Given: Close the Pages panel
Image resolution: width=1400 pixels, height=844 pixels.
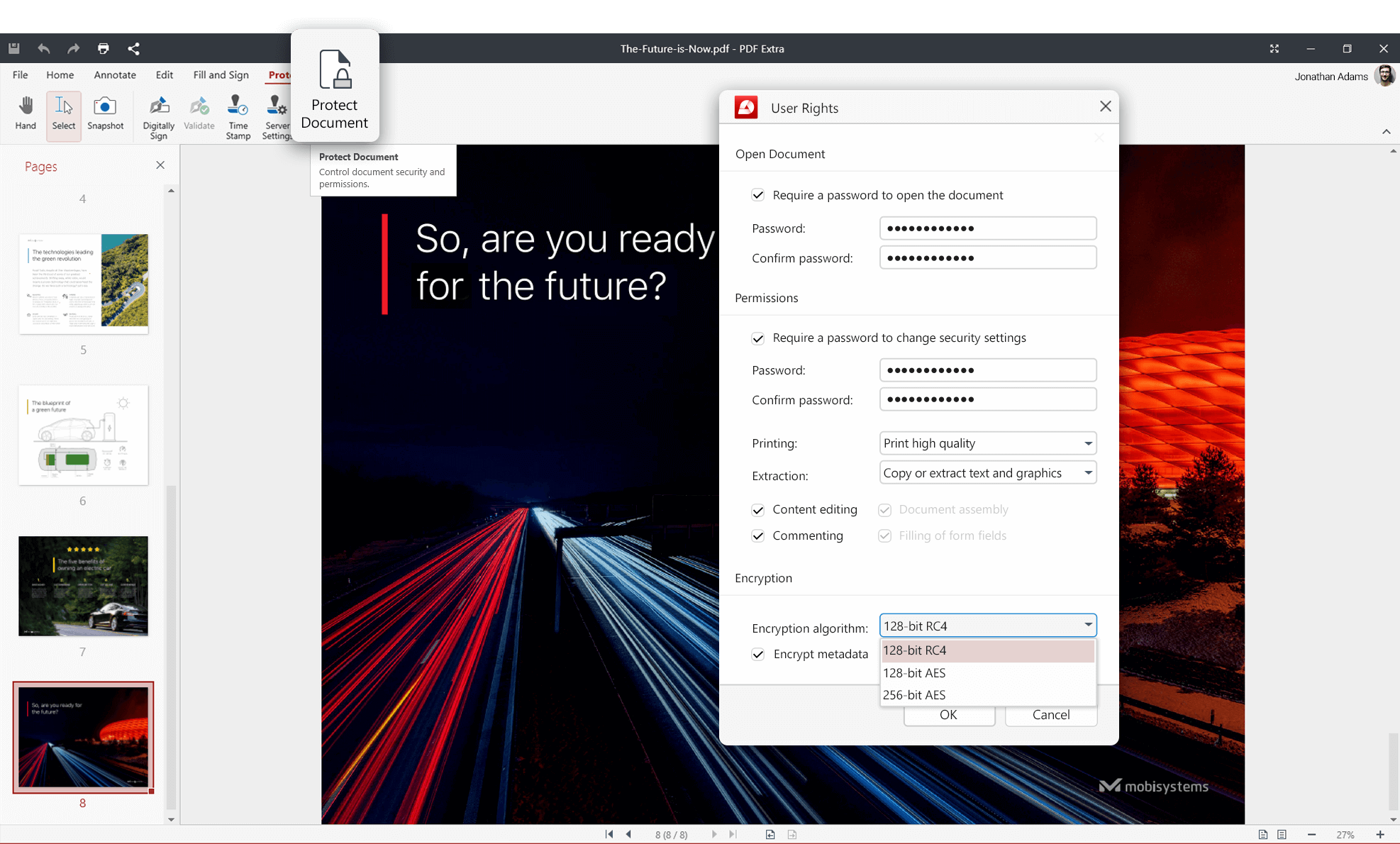Looking at the screenshot, I should click(x=160, y=165).
